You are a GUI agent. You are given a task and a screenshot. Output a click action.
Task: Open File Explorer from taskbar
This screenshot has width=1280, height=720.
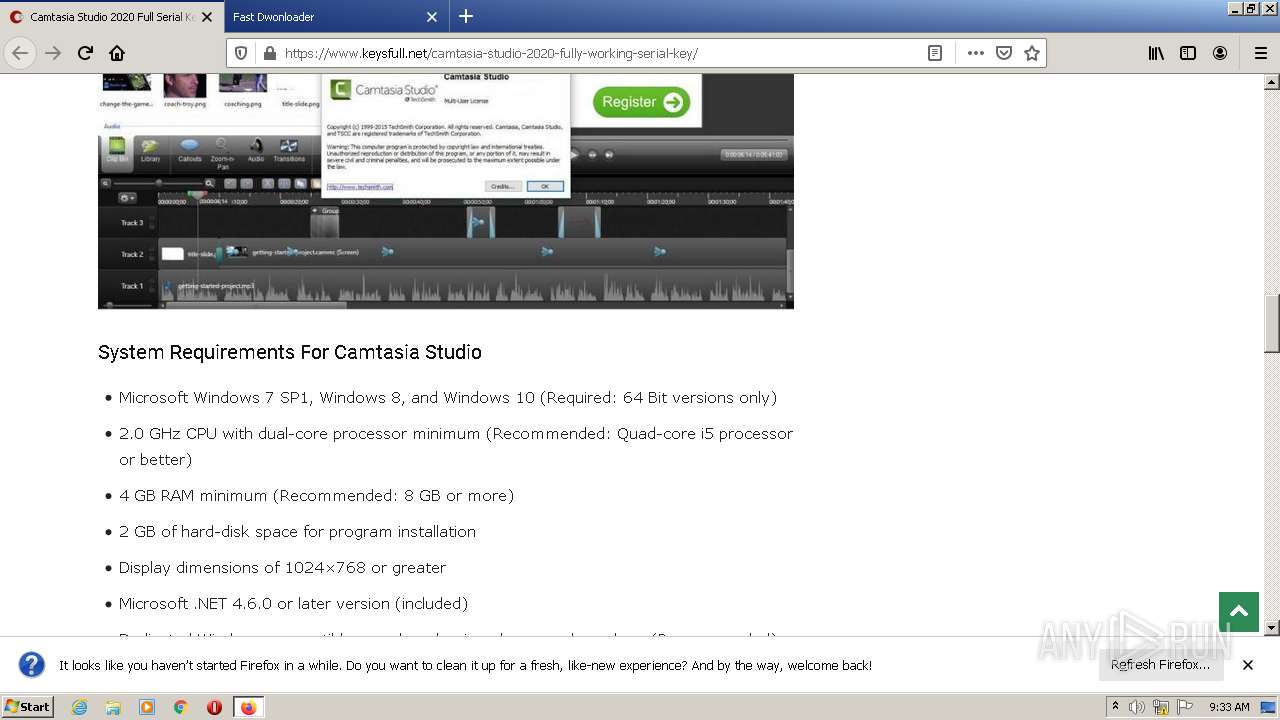tap(113, 707)
